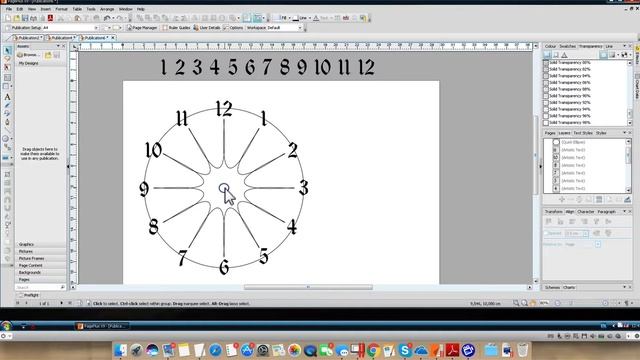Select the Lasso tool below the Pointer tool
640x360 pixels.
point(7,59)
